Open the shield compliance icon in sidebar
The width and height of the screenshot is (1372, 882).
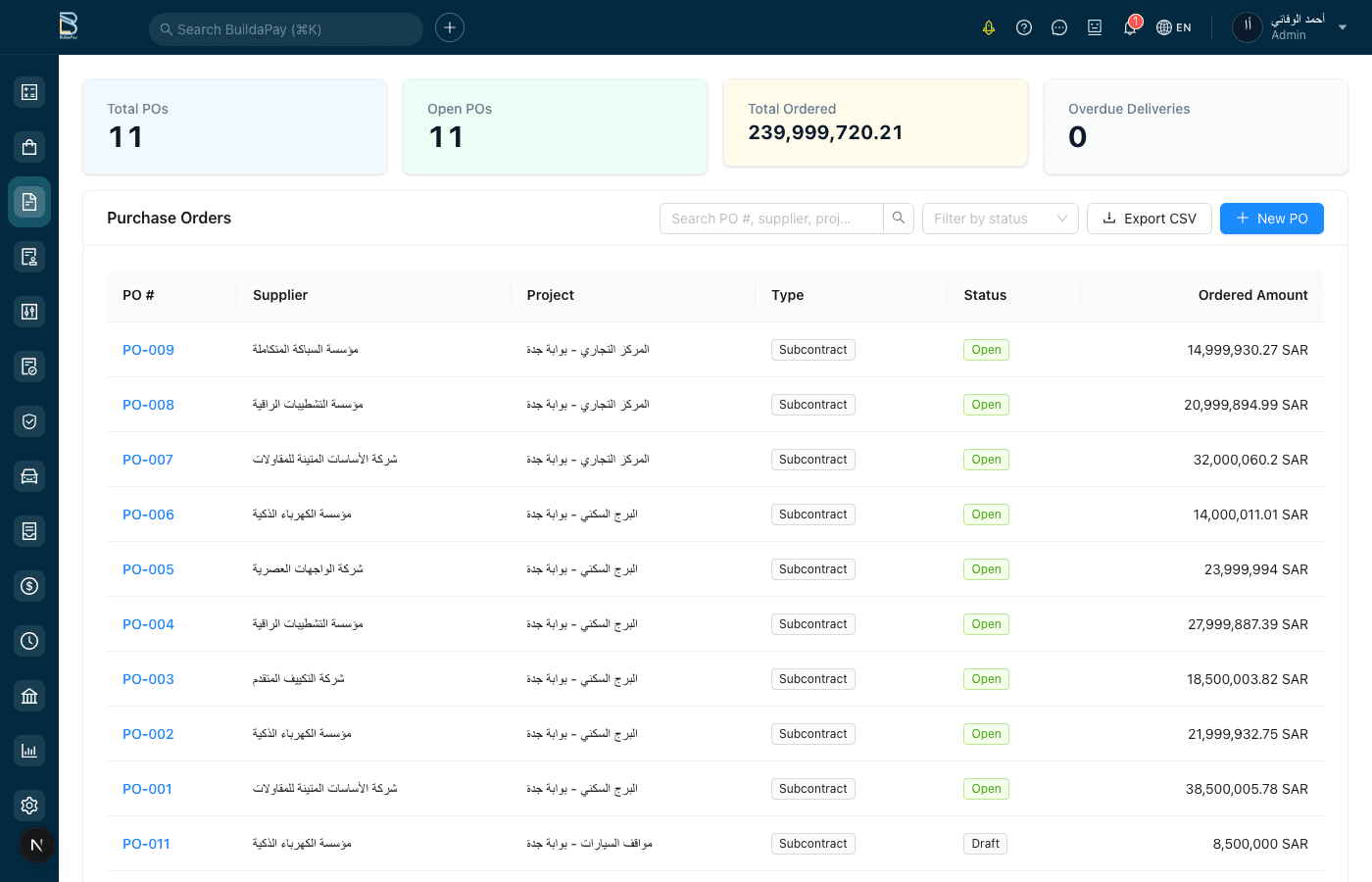[x=29, y=420]
